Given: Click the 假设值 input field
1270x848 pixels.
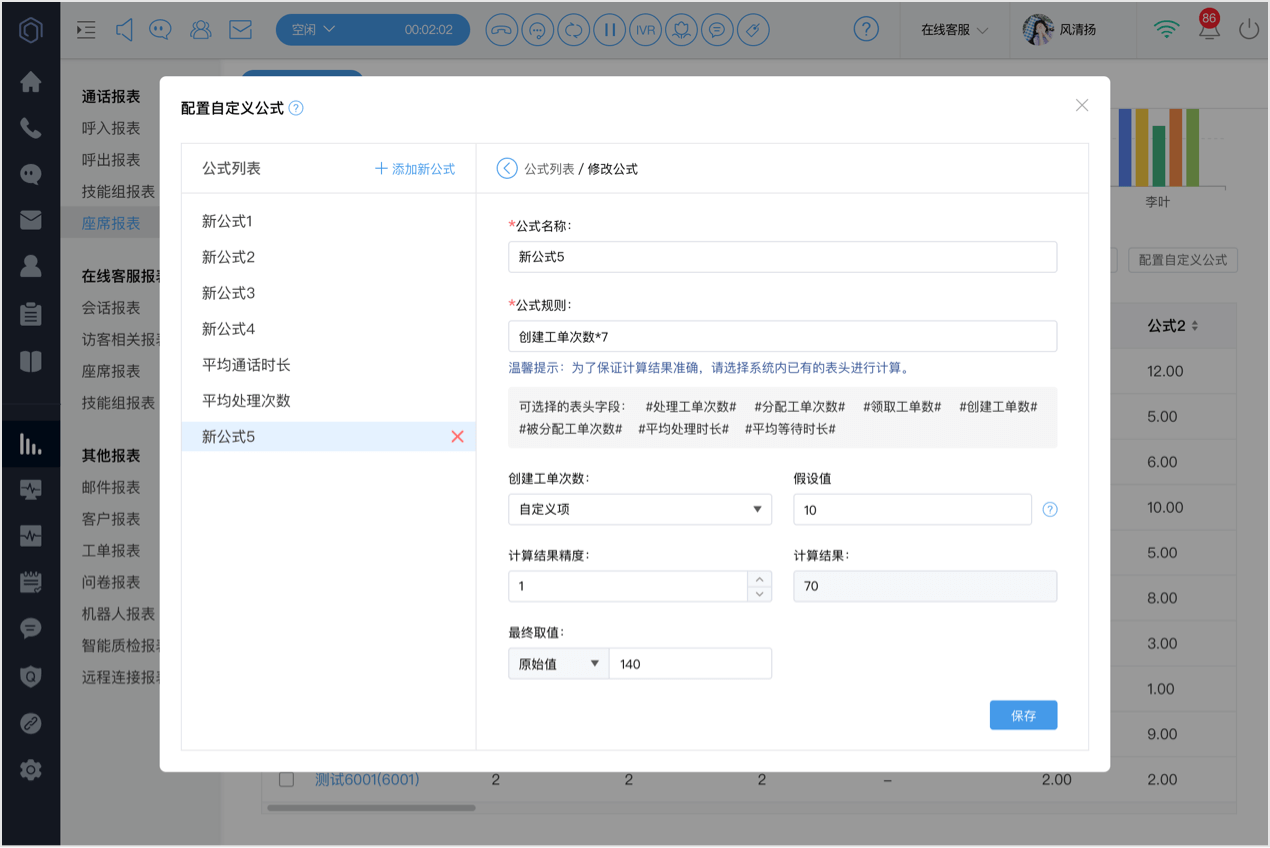Looking at the screenshot, I should (x=912, y=509).
